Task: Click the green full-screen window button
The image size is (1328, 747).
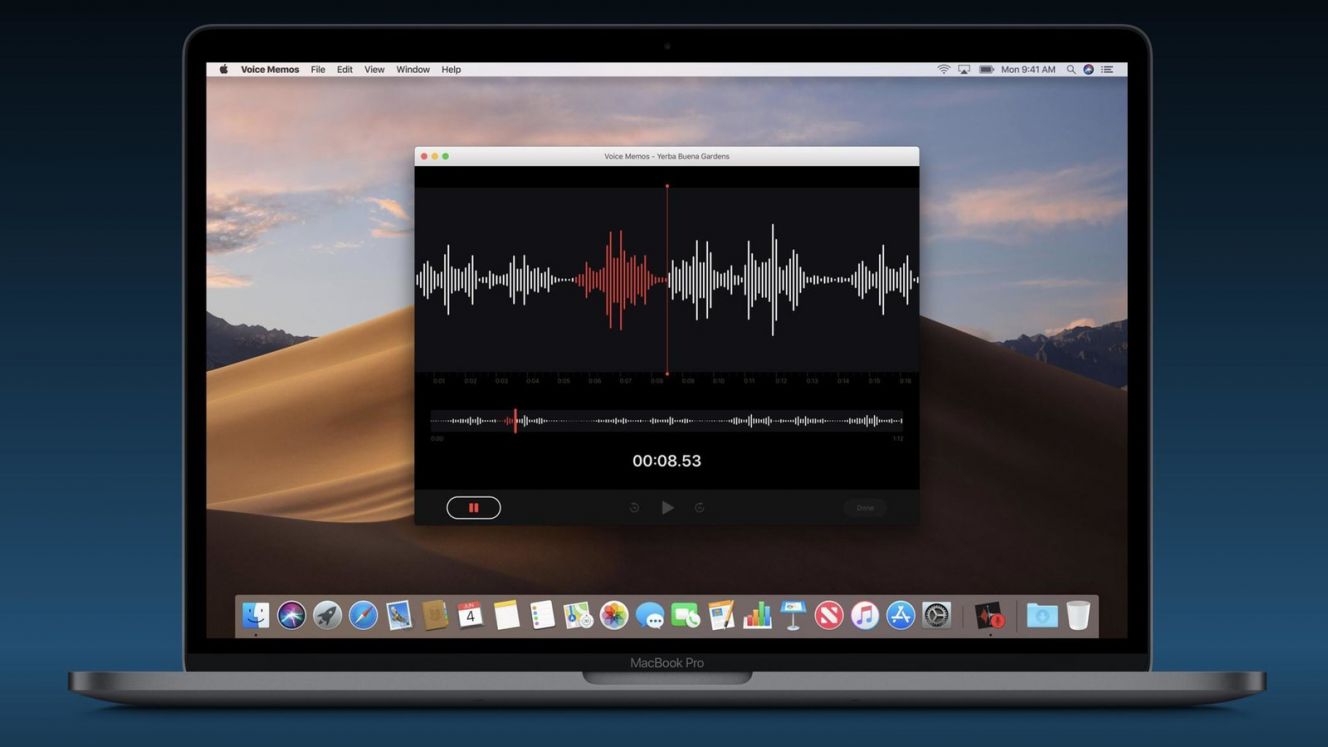Action: click(x=446, y=156)
